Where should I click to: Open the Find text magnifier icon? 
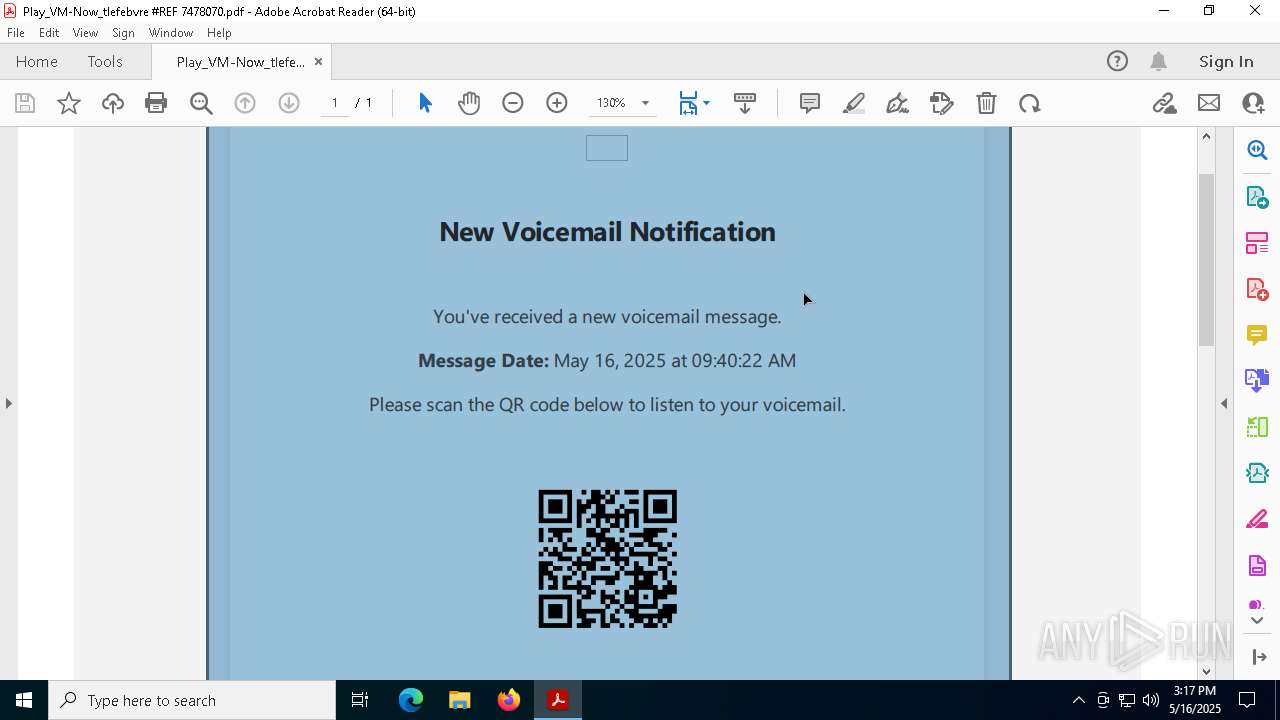click(x=201, y=103)
